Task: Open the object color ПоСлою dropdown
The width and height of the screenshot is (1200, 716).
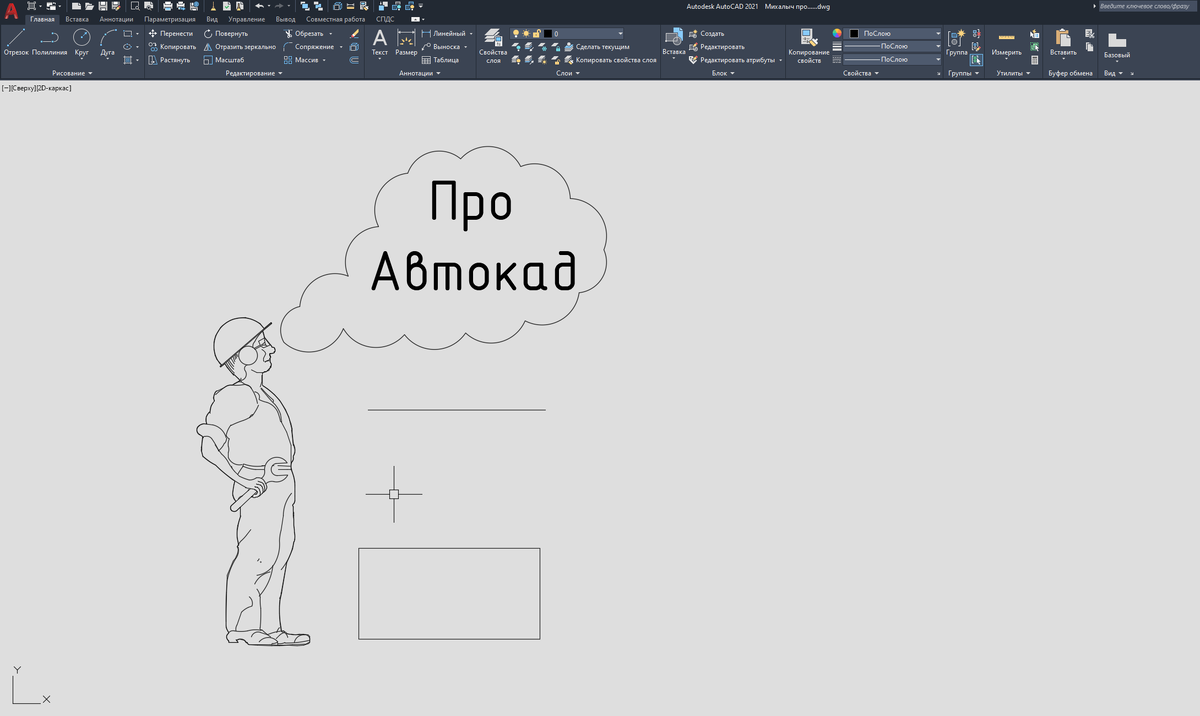Action: coord(938,33)
